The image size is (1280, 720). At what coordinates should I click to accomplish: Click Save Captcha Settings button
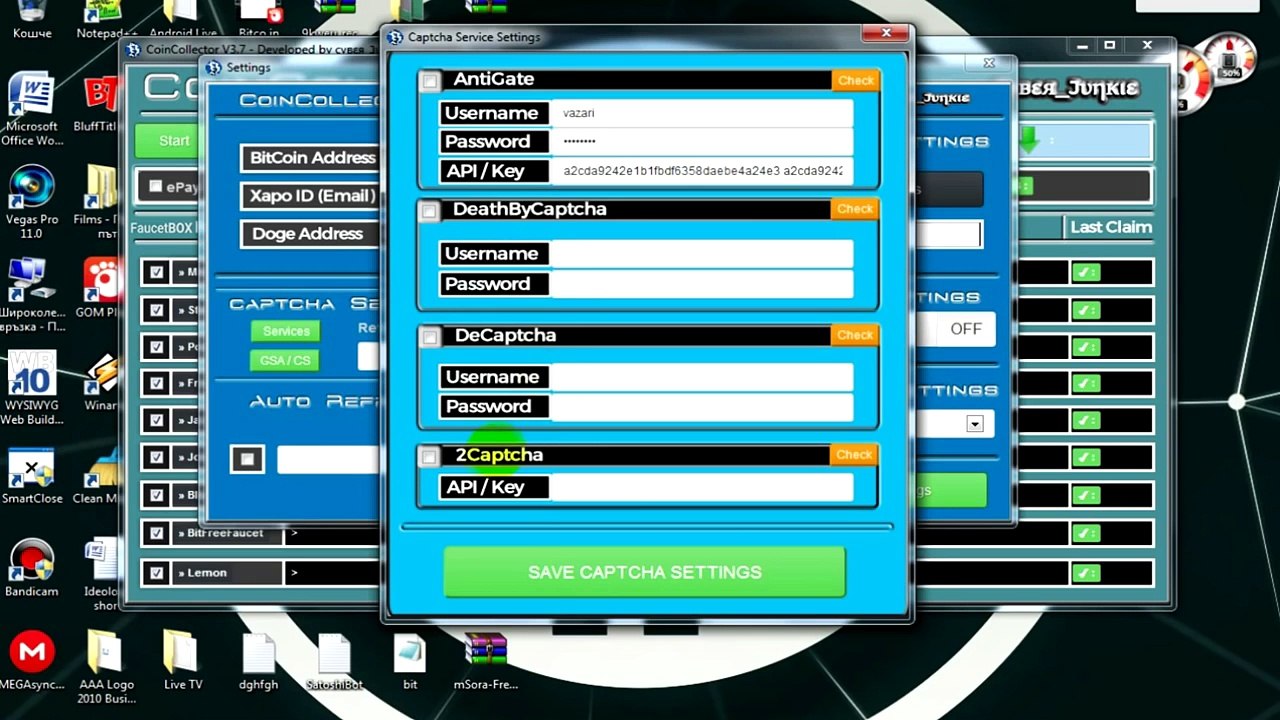pos(645,572)
